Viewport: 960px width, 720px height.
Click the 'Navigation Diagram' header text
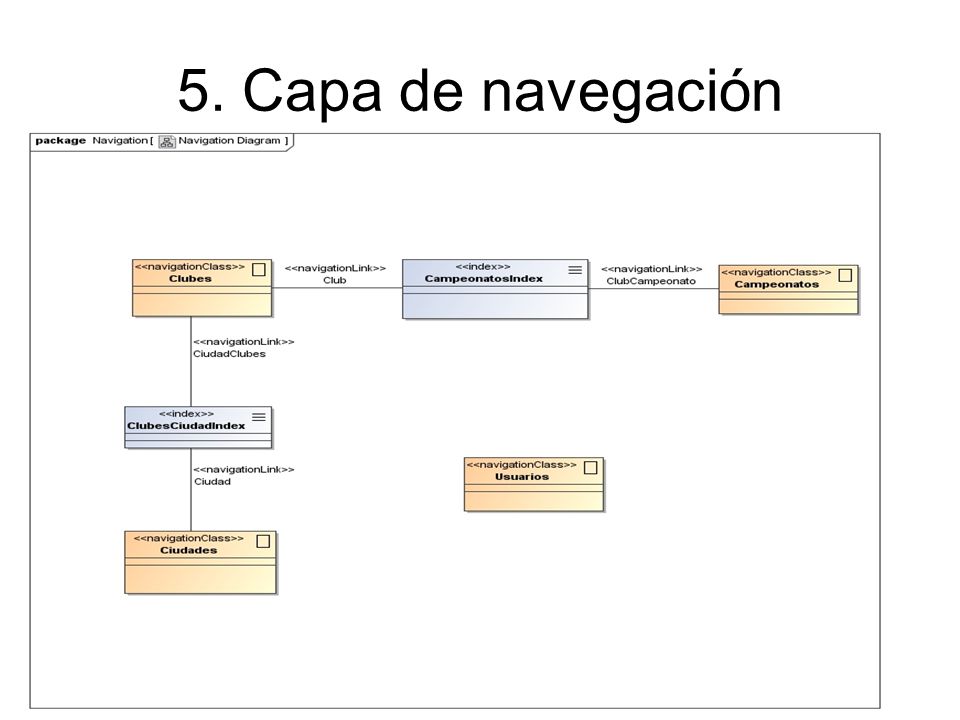229,141
